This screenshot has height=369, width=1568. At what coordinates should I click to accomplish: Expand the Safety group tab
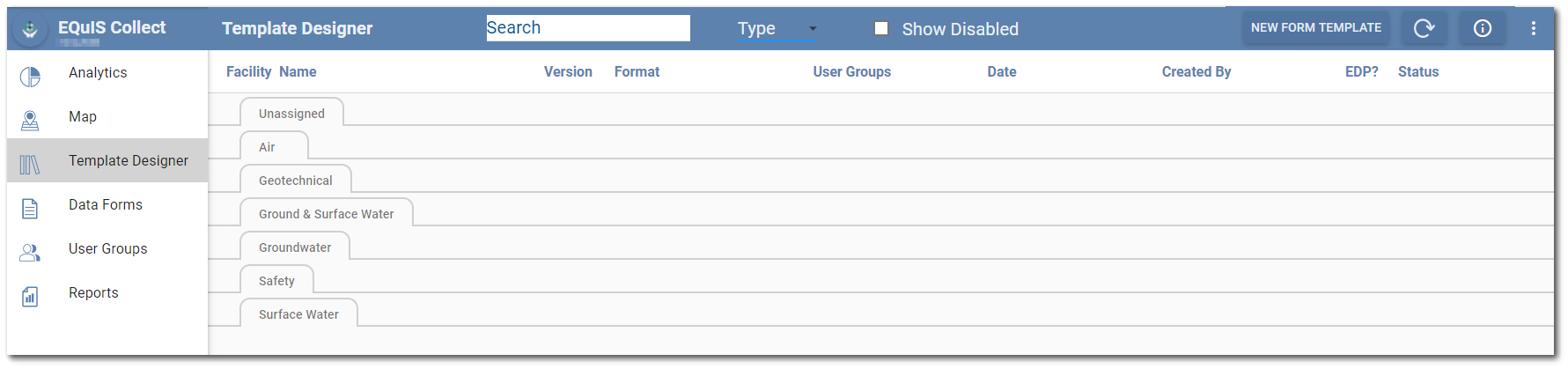tap(276, 281)
